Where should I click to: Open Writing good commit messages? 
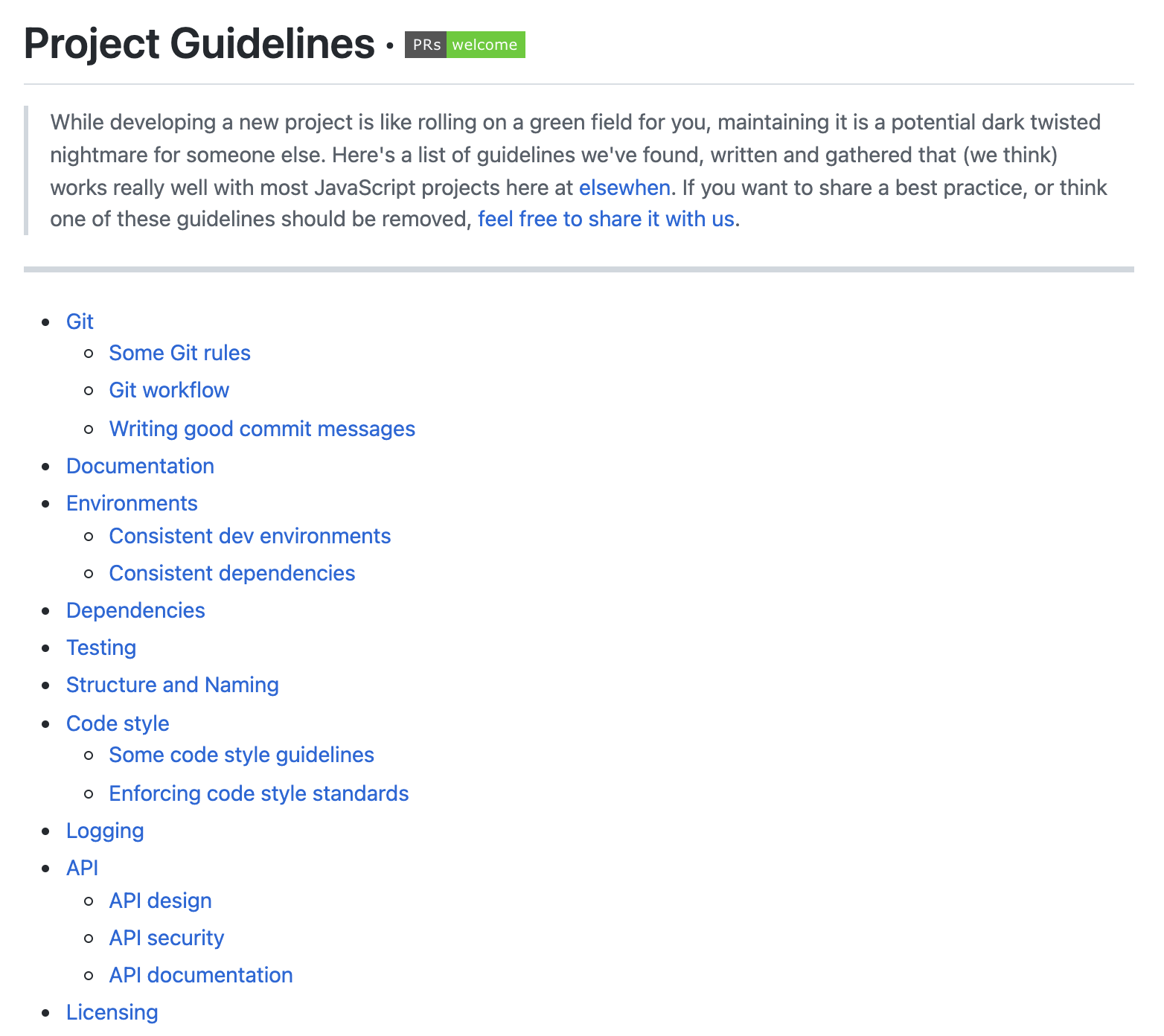(262, 429)
